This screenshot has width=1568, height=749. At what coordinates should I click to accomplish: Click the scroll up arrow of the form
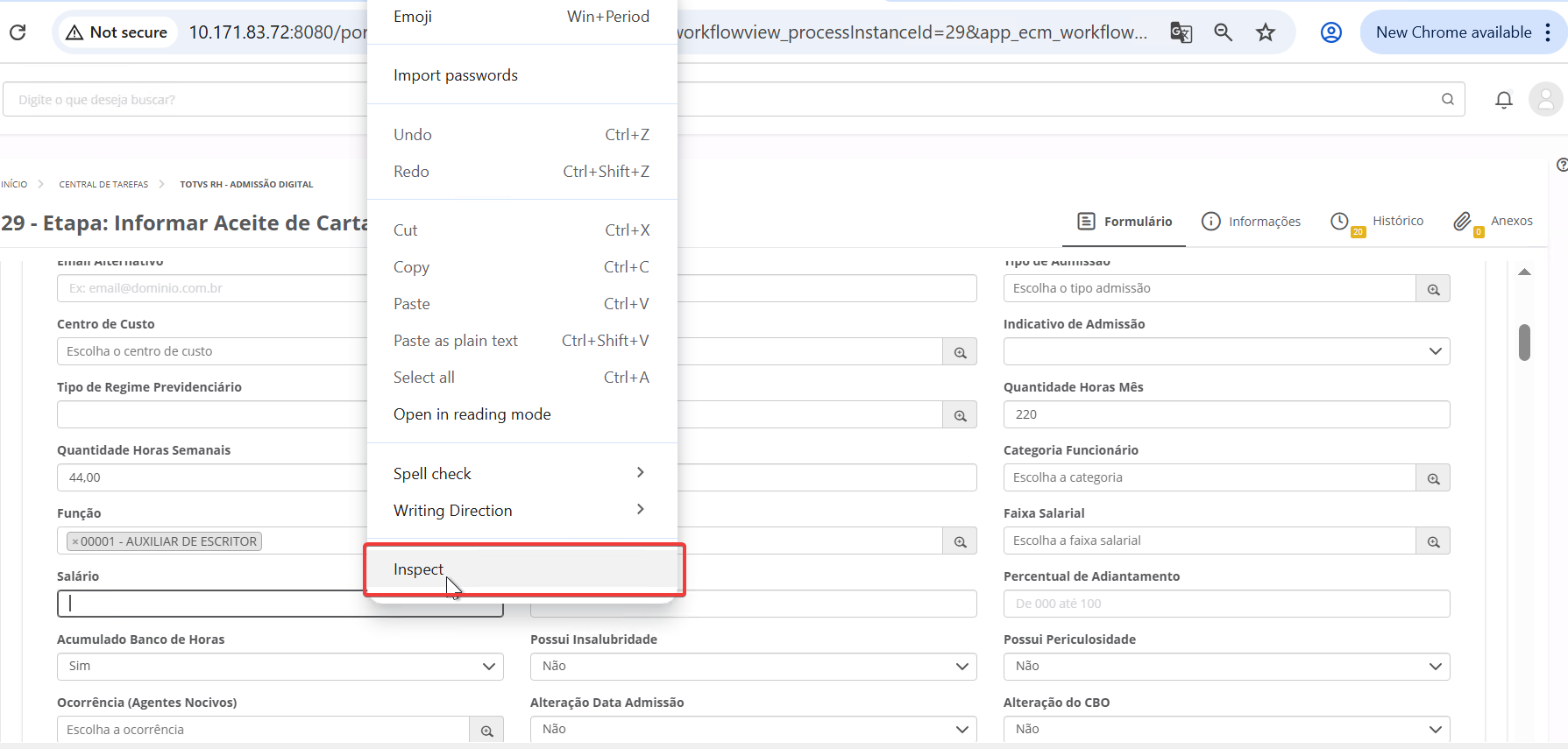[1524, 272]
